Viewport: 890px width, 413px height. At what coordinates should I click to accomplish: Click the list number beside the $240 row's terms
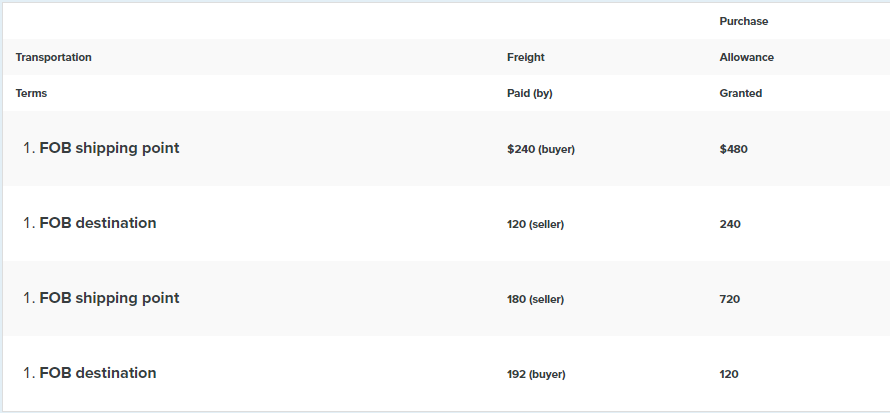click(28, 148)
